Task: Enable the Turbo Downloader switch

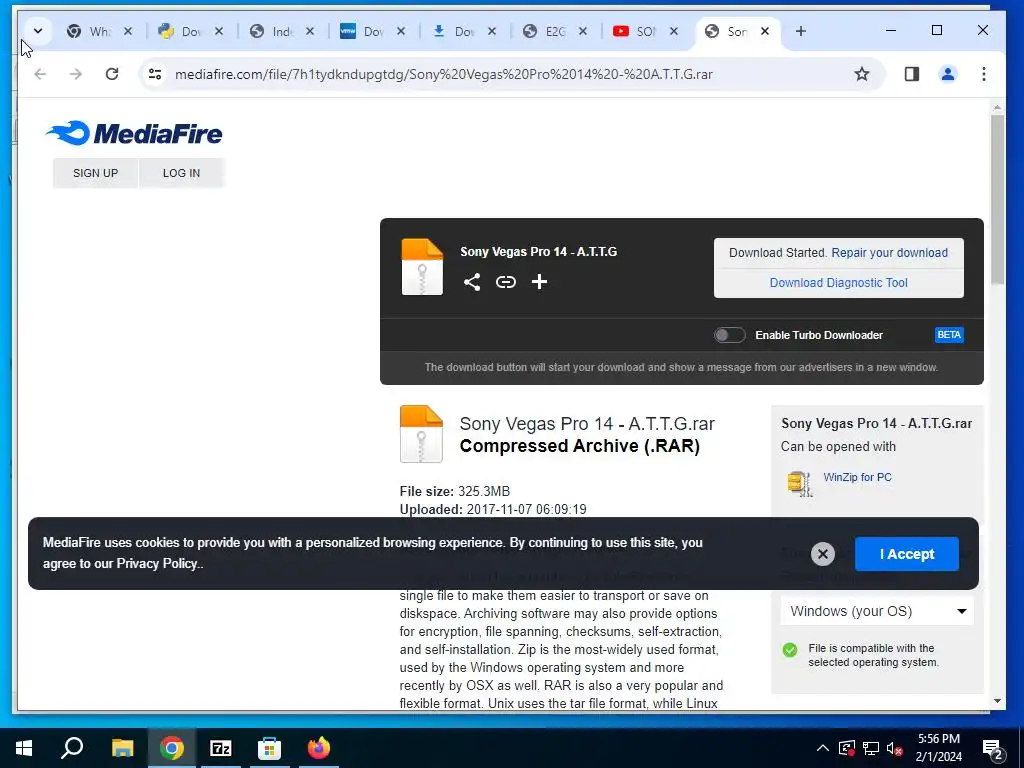Action: 729,335
